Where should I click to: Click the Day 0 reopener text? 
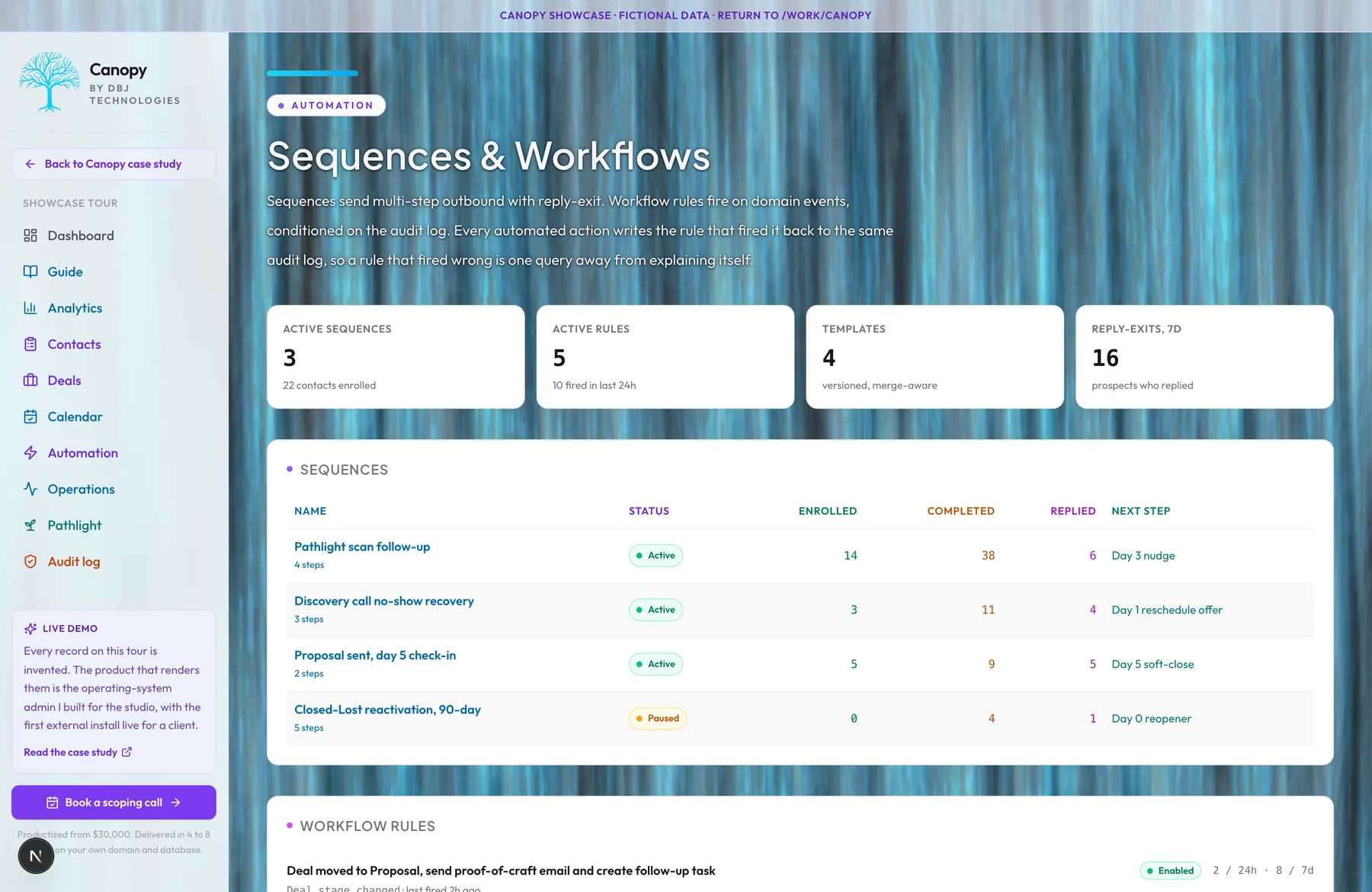coord(1151,718)
